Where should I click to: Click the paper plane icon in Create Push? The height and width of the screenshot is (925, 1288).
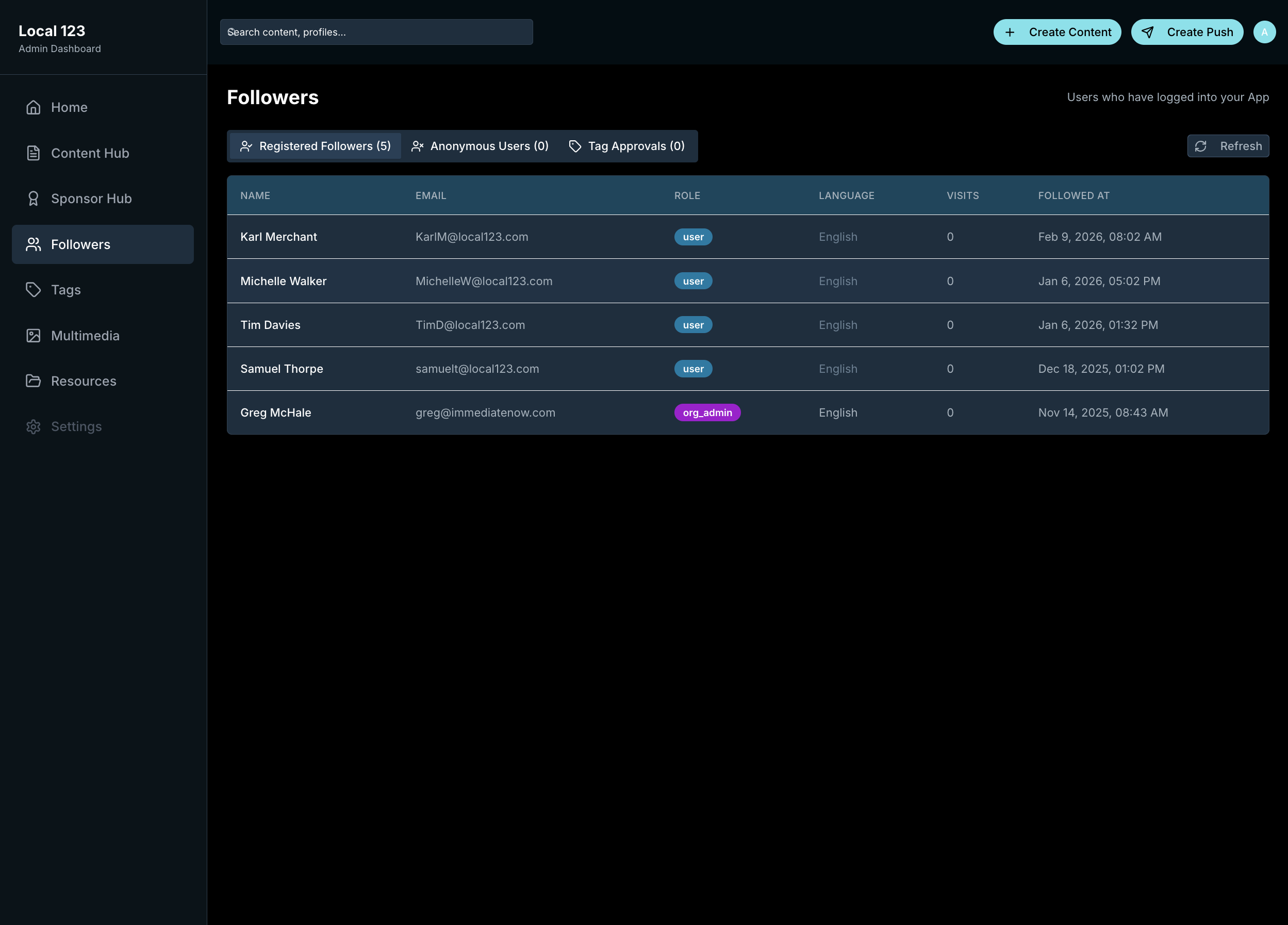pyautogui.click(x=1147, y=32)
